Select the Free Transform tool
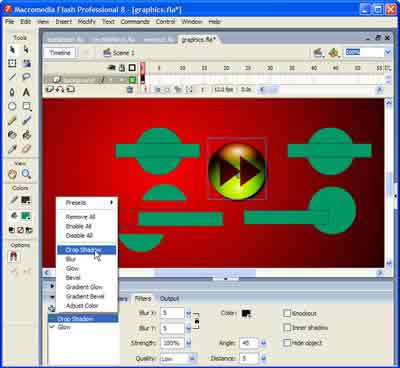The height and width of the screenshot is (368, 400). pos(12,63)
